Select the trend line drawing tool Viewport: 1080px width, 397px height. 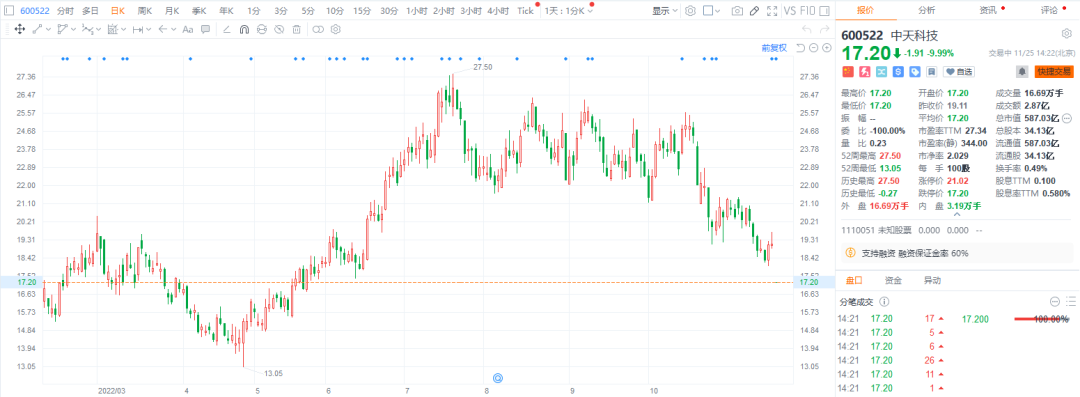[x=37, y=30]
